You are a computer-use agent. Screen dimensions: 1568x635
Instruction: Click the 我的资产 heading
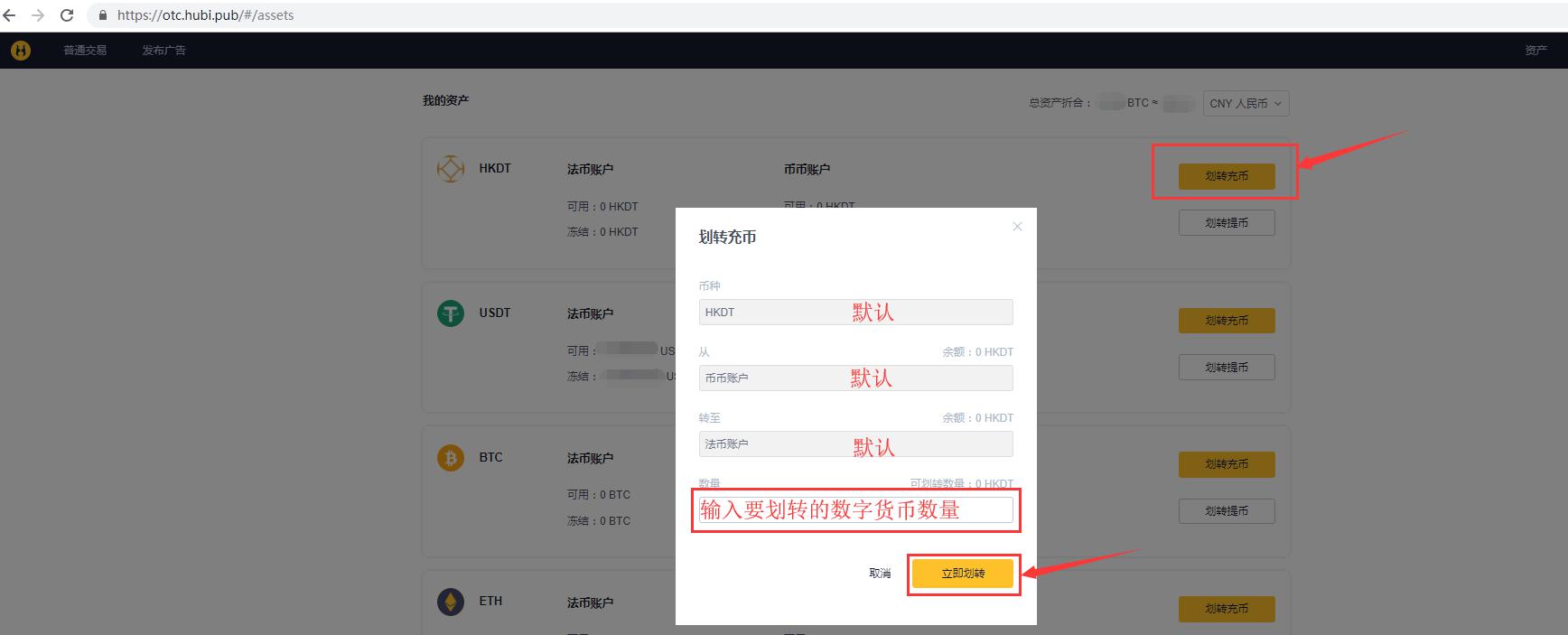tap(445, 100)
